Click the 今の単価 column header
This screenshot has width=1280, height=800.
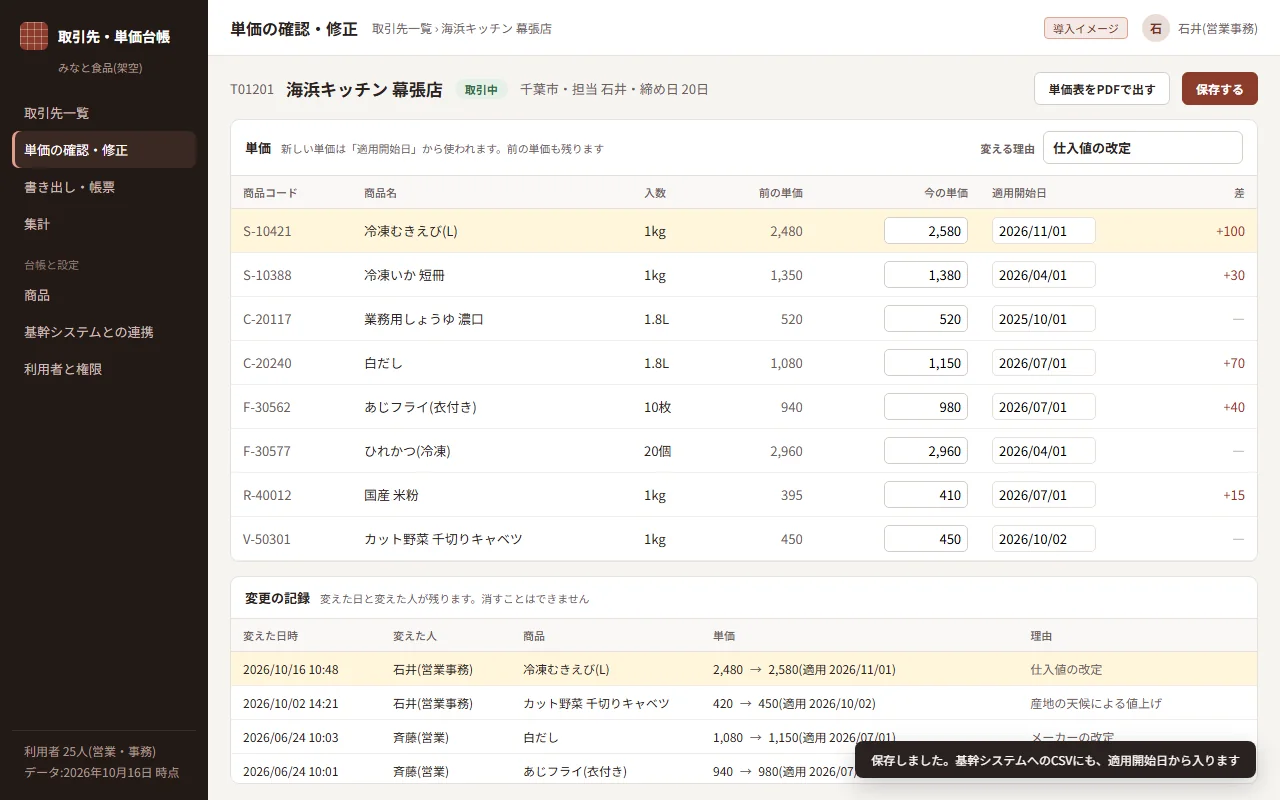tap(945, 193)
